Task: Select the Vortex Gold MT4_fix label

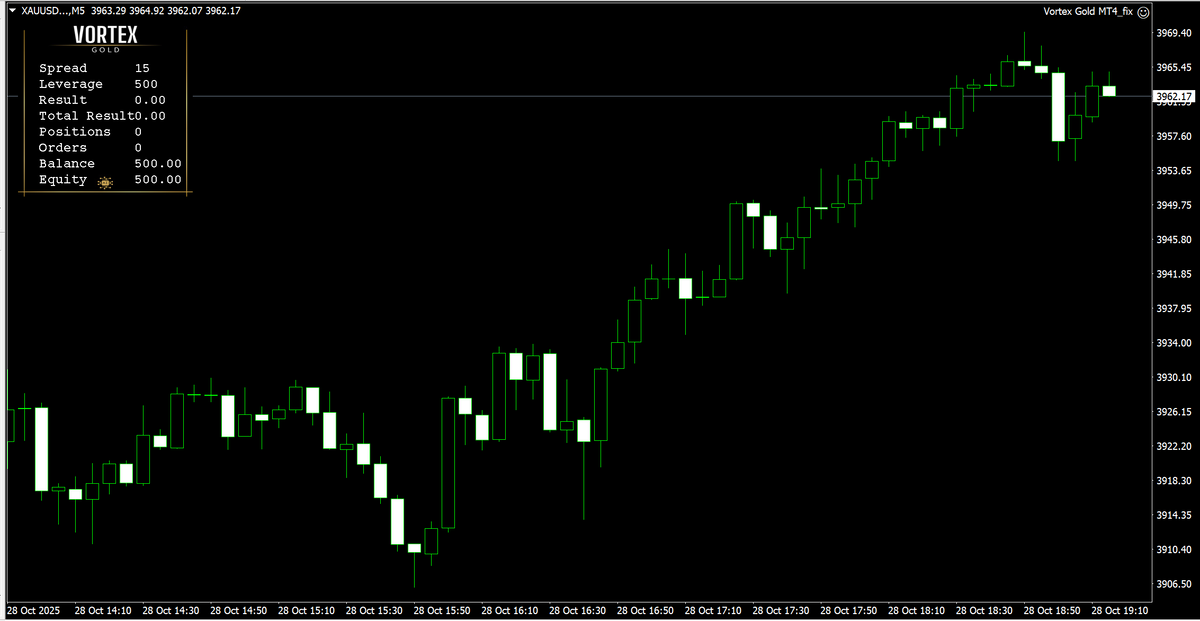Action: point(1086,10)
